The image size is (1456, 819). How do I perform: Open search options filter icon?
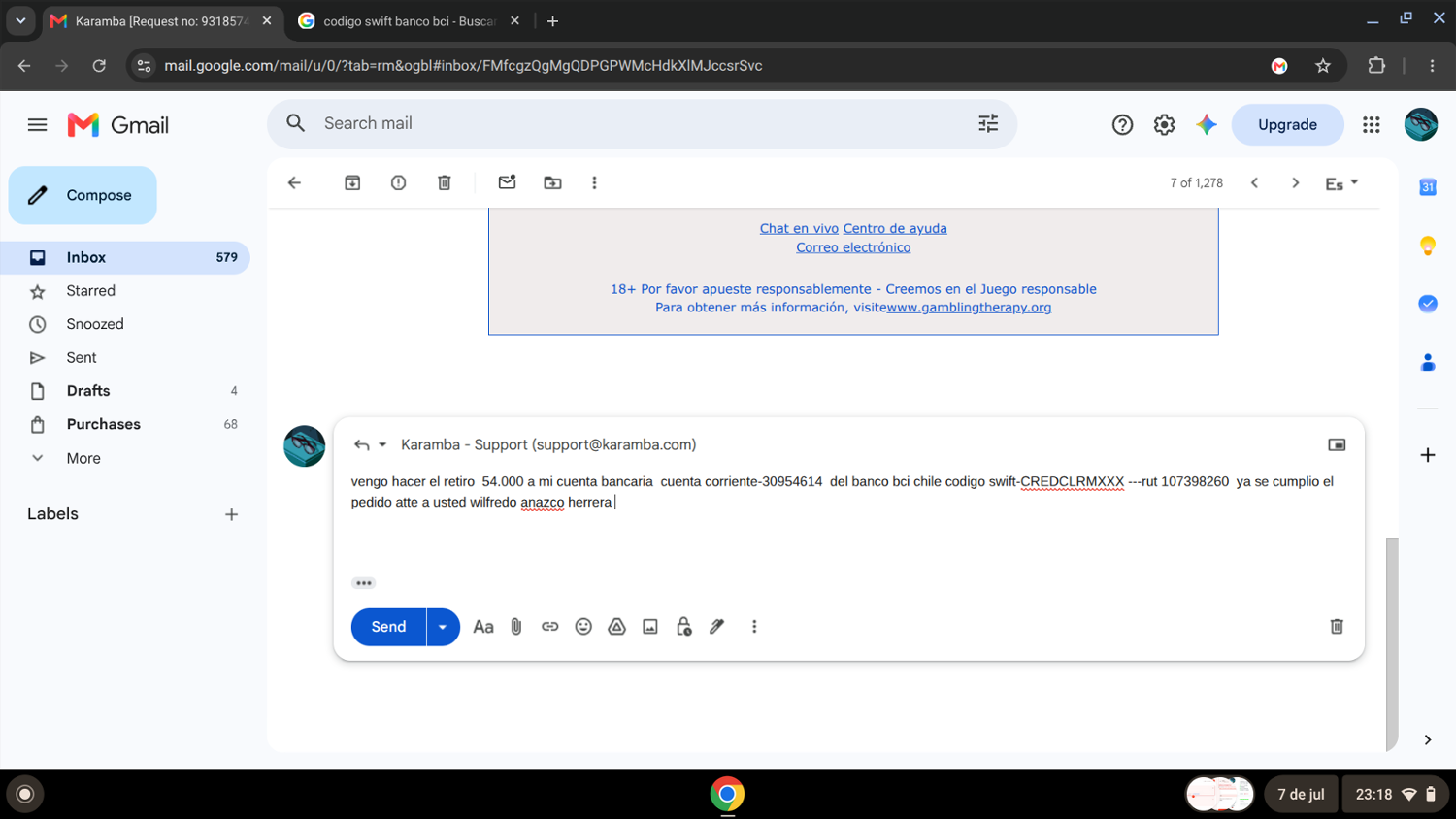(988, 123)
